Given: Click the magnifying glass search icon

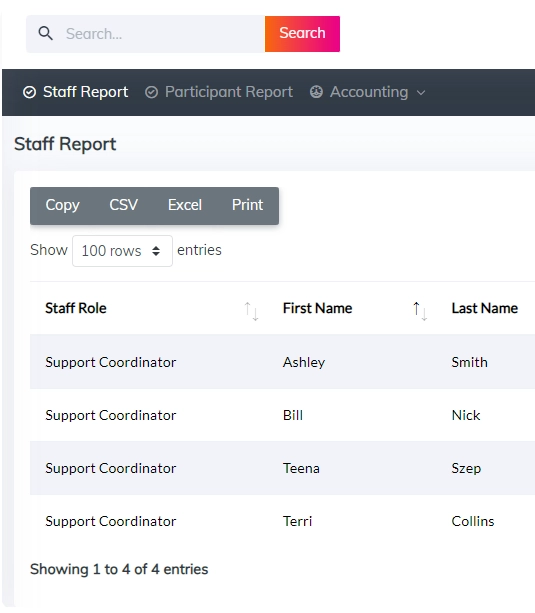Looking at the screenshot, I should [x=45, y=34].
